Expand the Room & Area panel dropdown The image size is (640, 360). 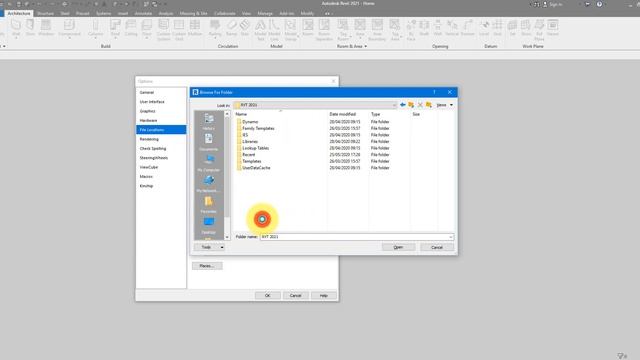coord(351,46)
